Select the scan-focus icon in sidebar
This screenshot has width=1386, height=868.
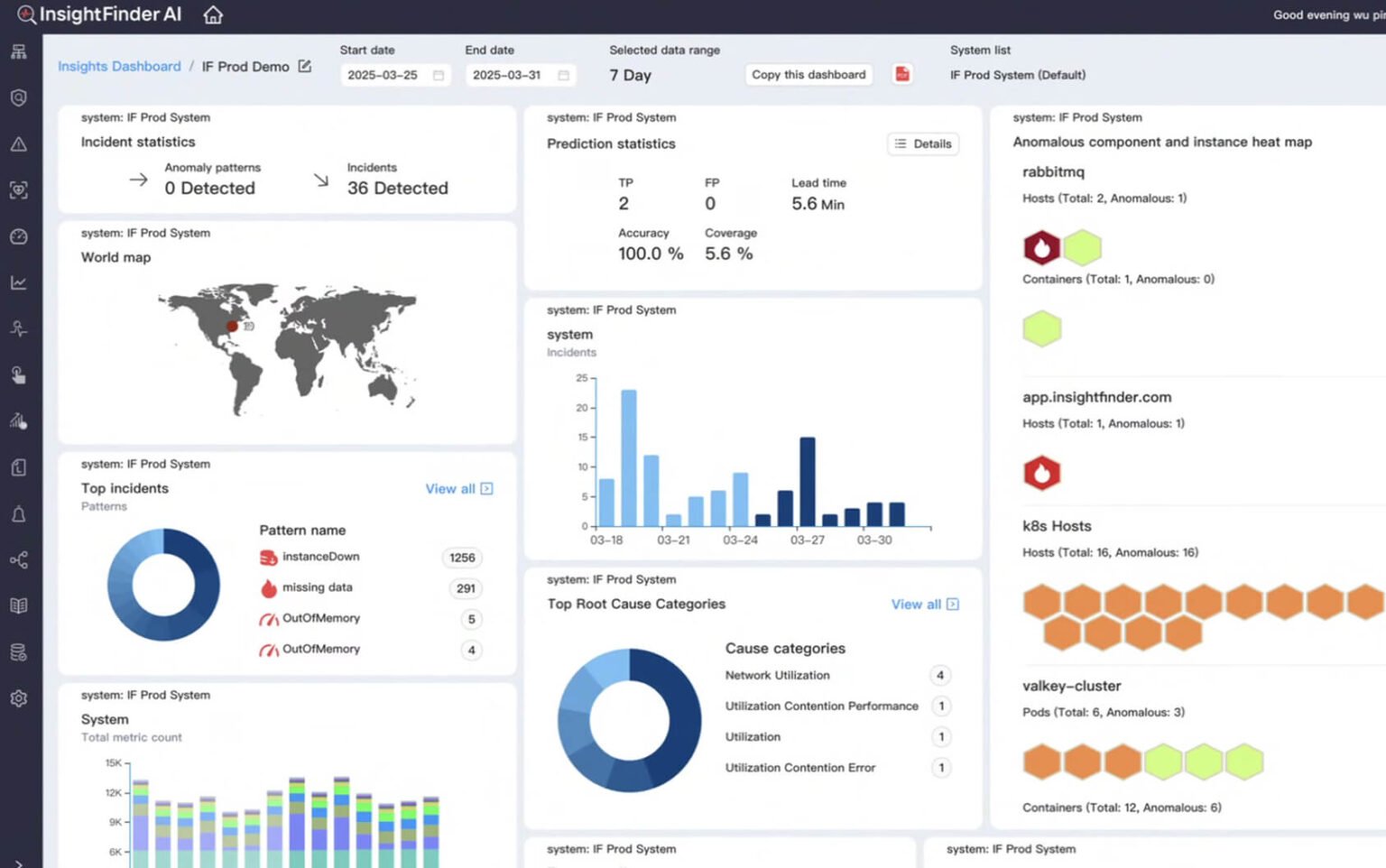[19, 190]
